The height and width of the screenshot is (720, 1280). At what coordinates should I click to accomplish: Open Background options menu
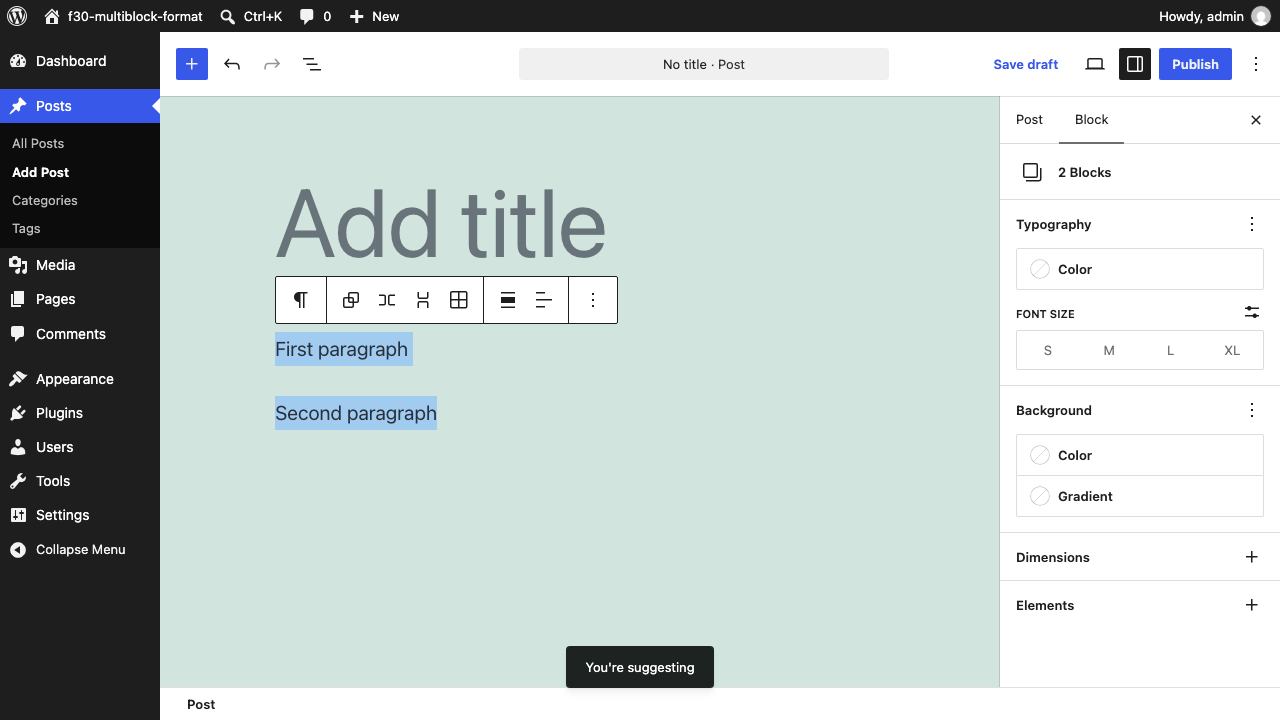[x=1252, y=410]
